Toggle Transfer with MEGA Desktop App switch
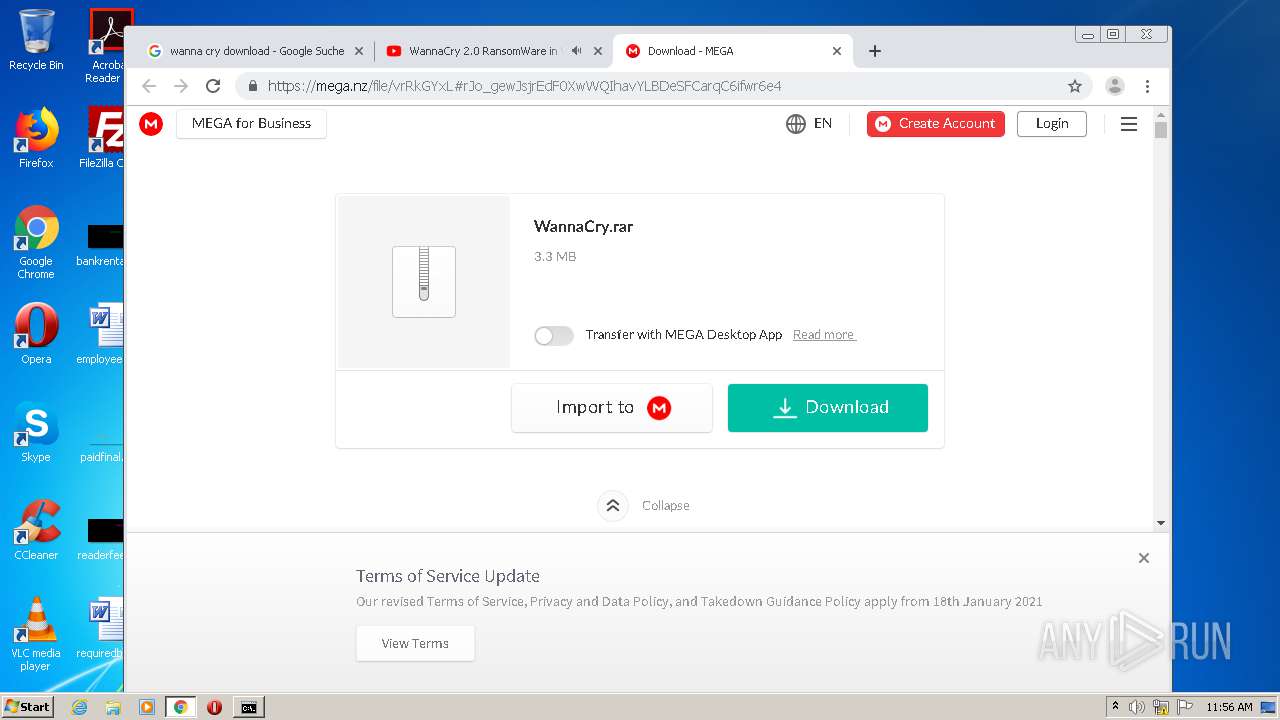This screenshot has height=720, width=1280. pos(553,336)
